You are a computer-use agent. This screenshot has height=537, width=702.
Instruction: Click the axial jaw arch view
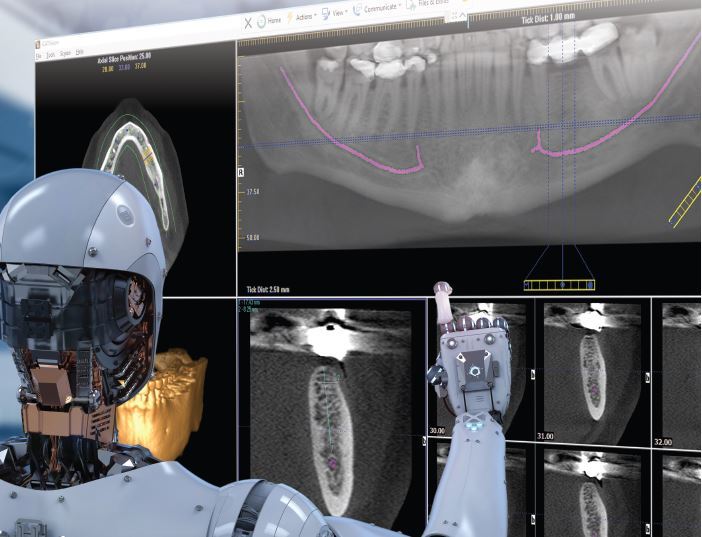[x=137, y=170]
